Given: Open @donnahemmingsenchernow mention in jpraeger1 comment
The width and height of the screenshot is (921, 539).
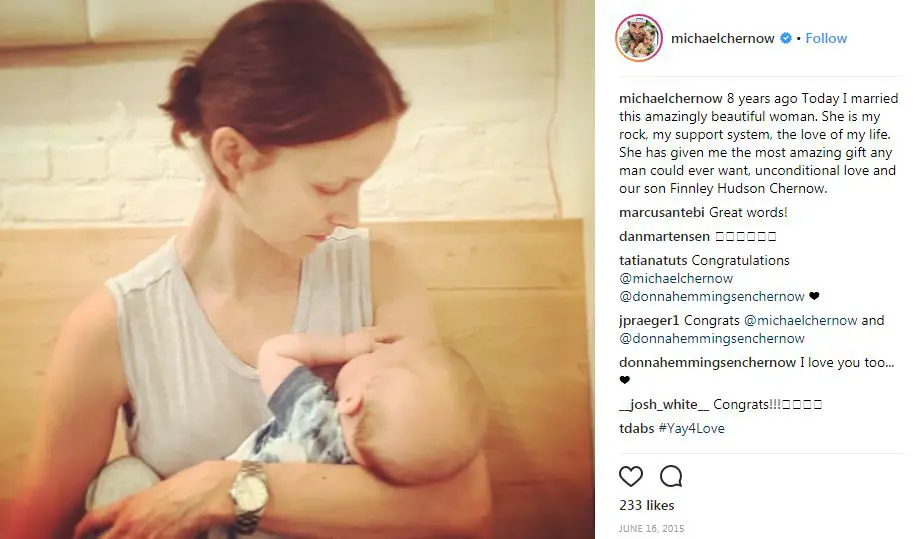Looking at the screenshot, I should tap(712, 339).
